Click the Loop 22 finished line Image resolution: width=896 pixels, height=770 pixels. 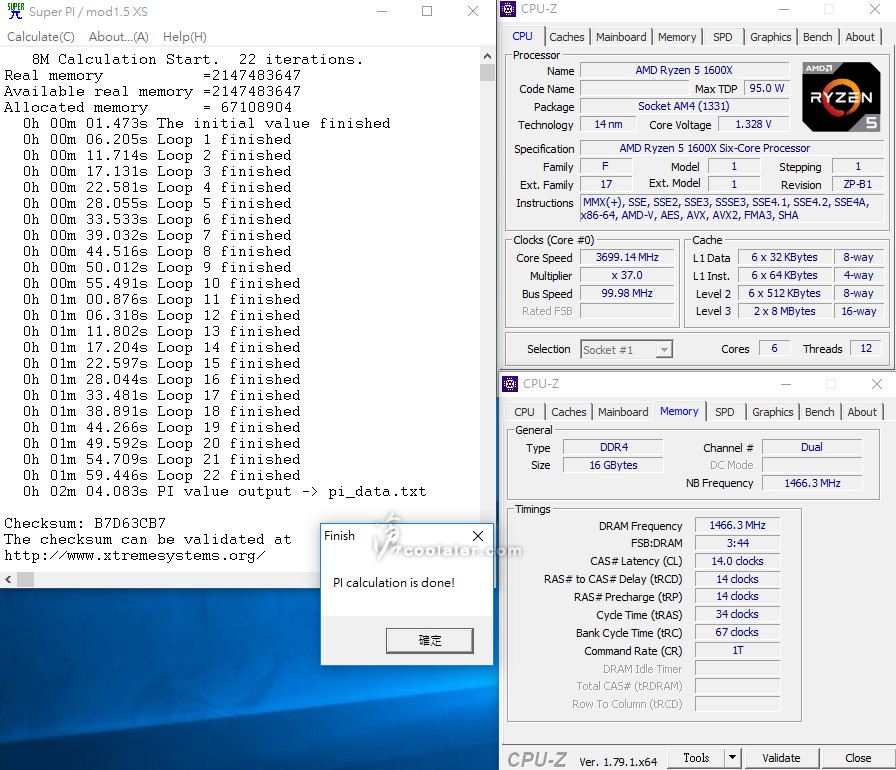[x=162, y=475]
